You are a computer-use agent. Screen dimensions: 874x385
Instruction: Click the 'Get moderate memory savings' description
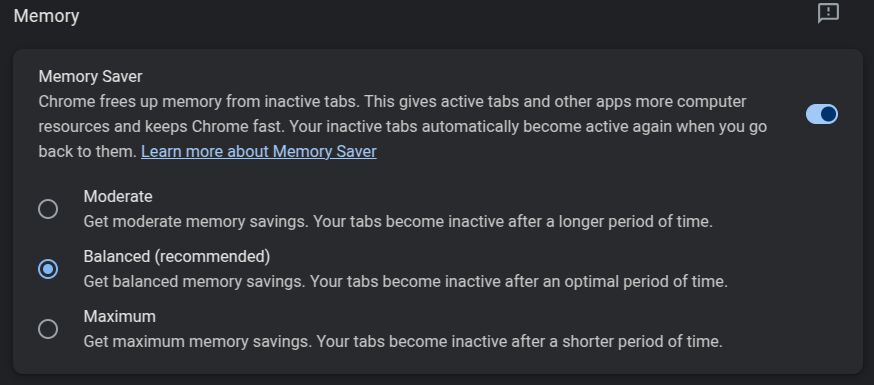tap(398, 222)
